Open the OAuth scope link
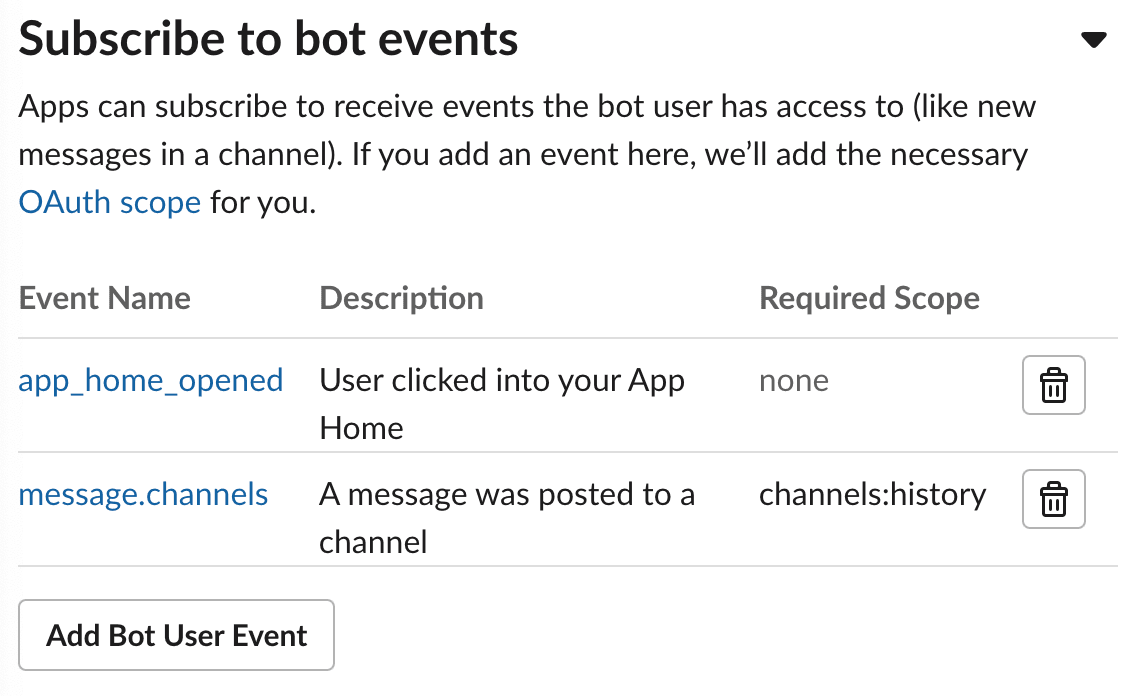This screenshot has height=696, width=1122. [x=110, y=203]
